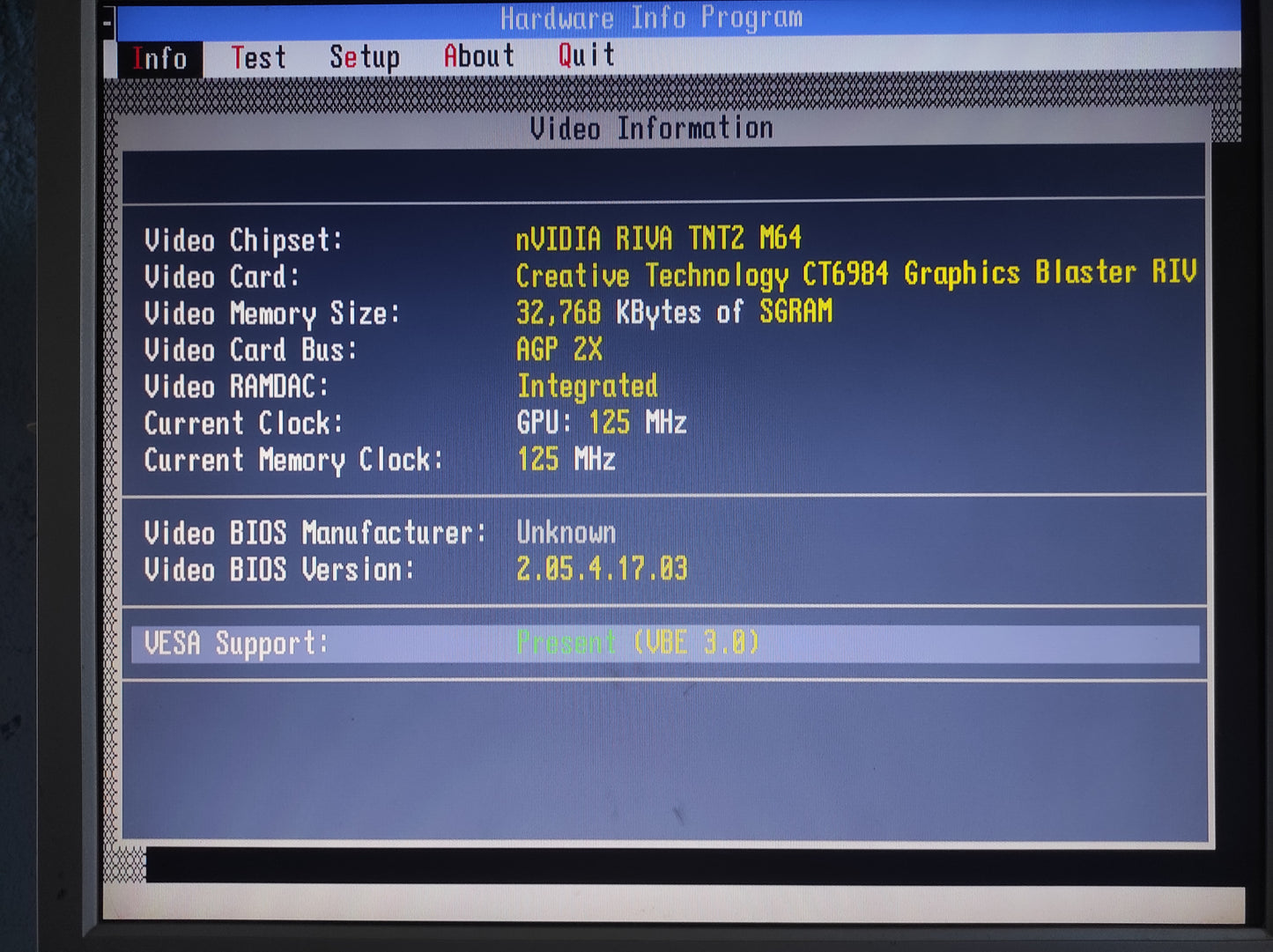Open the About menu

[478, 56]
